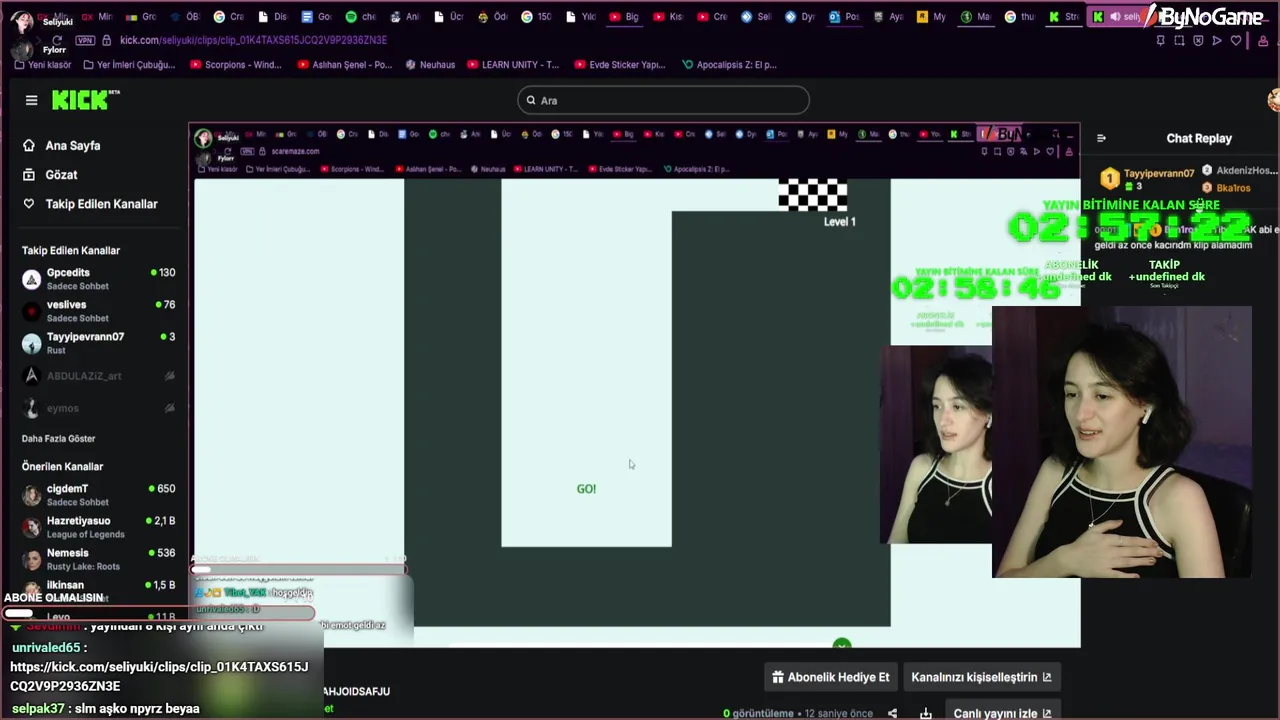This screenshot has height=720, width=1280.
Task: Click the heart icon in browser toolbar
Action: 1236,40
